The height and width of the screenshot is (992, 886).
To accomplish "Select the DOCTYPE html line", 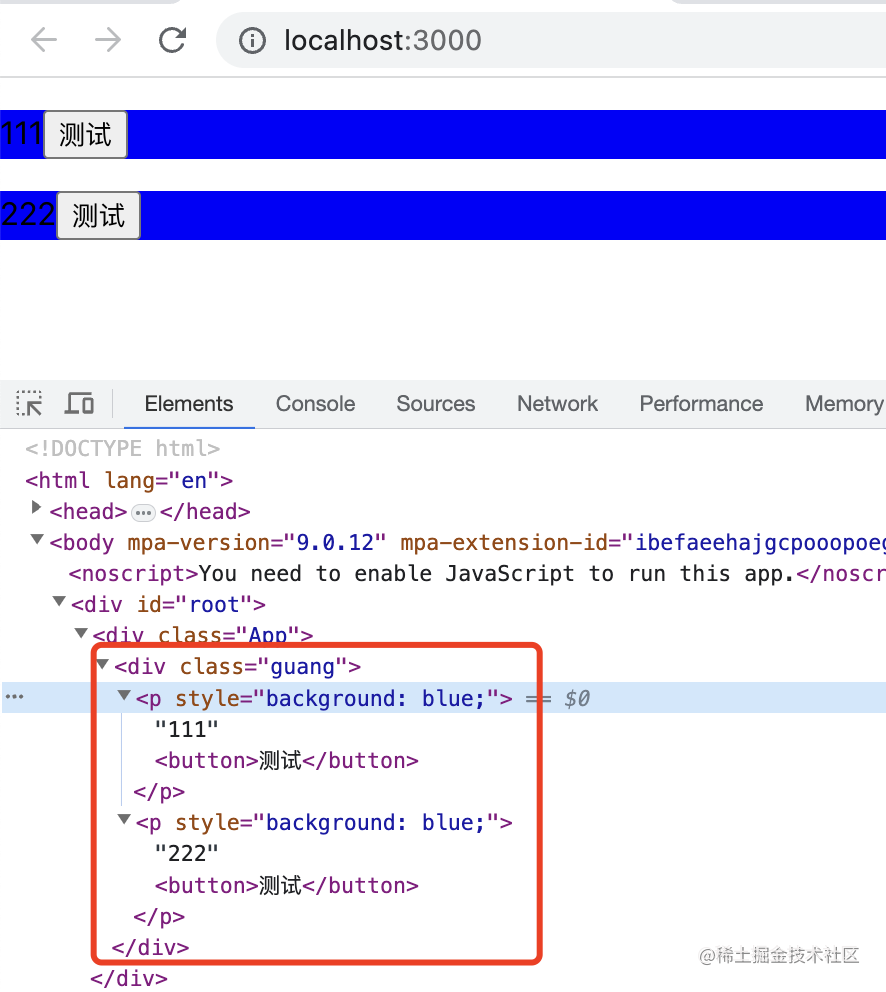I will click(122, 449).
